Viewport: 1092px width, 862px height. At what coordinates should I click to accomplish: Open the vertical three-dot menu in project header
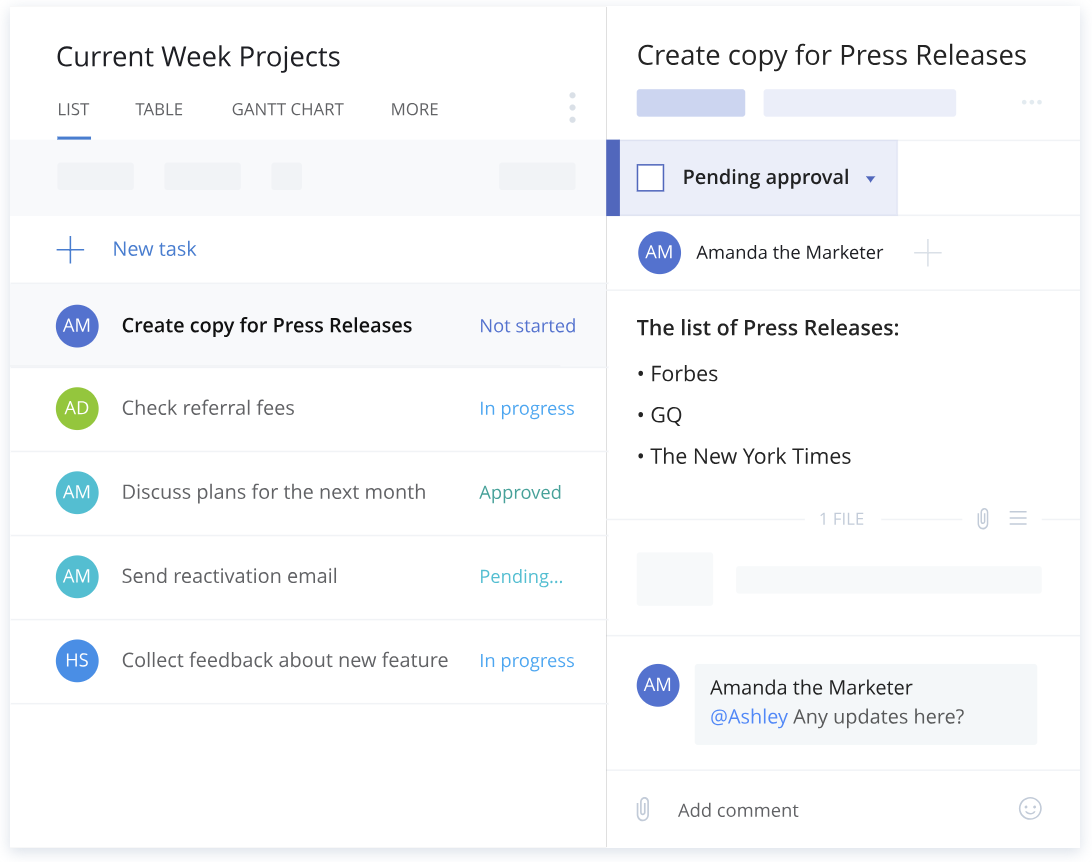click(x=572, y=108)
